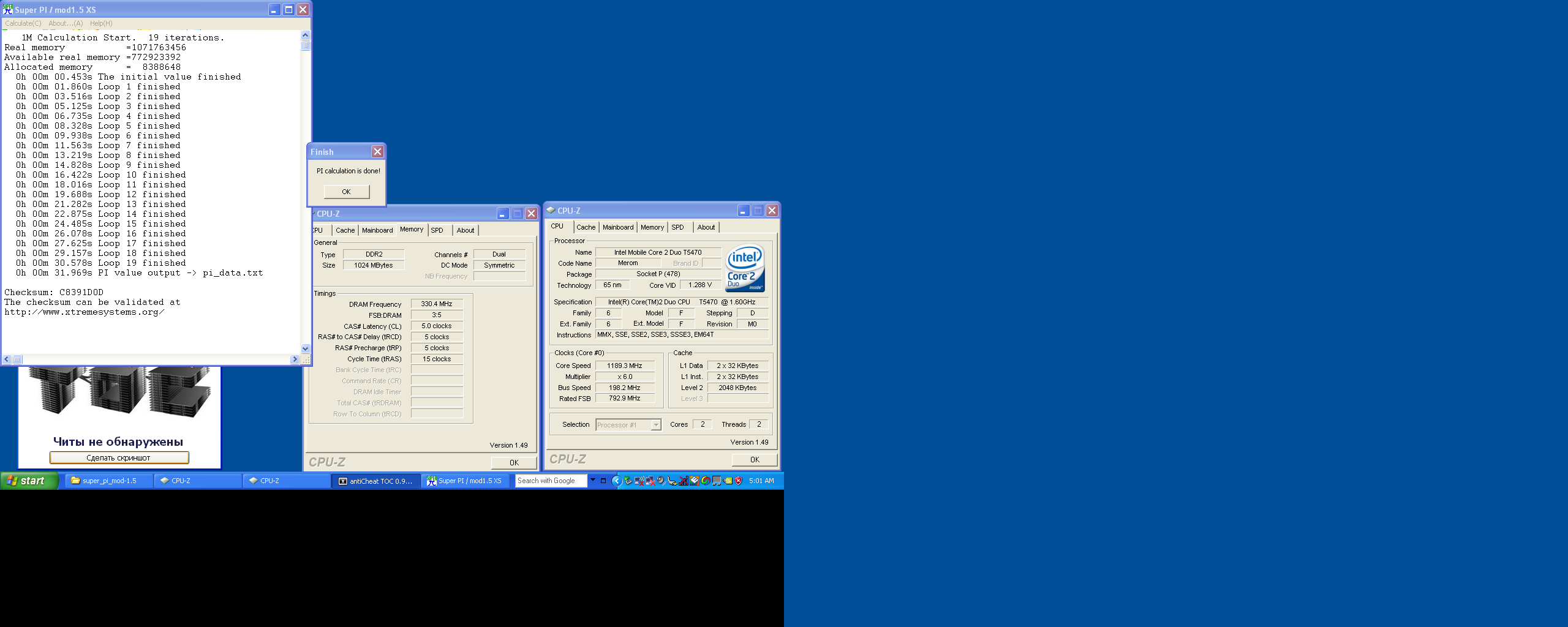Switch to antiCheat TOC 0.9 taskbar button

pos(376,481)
